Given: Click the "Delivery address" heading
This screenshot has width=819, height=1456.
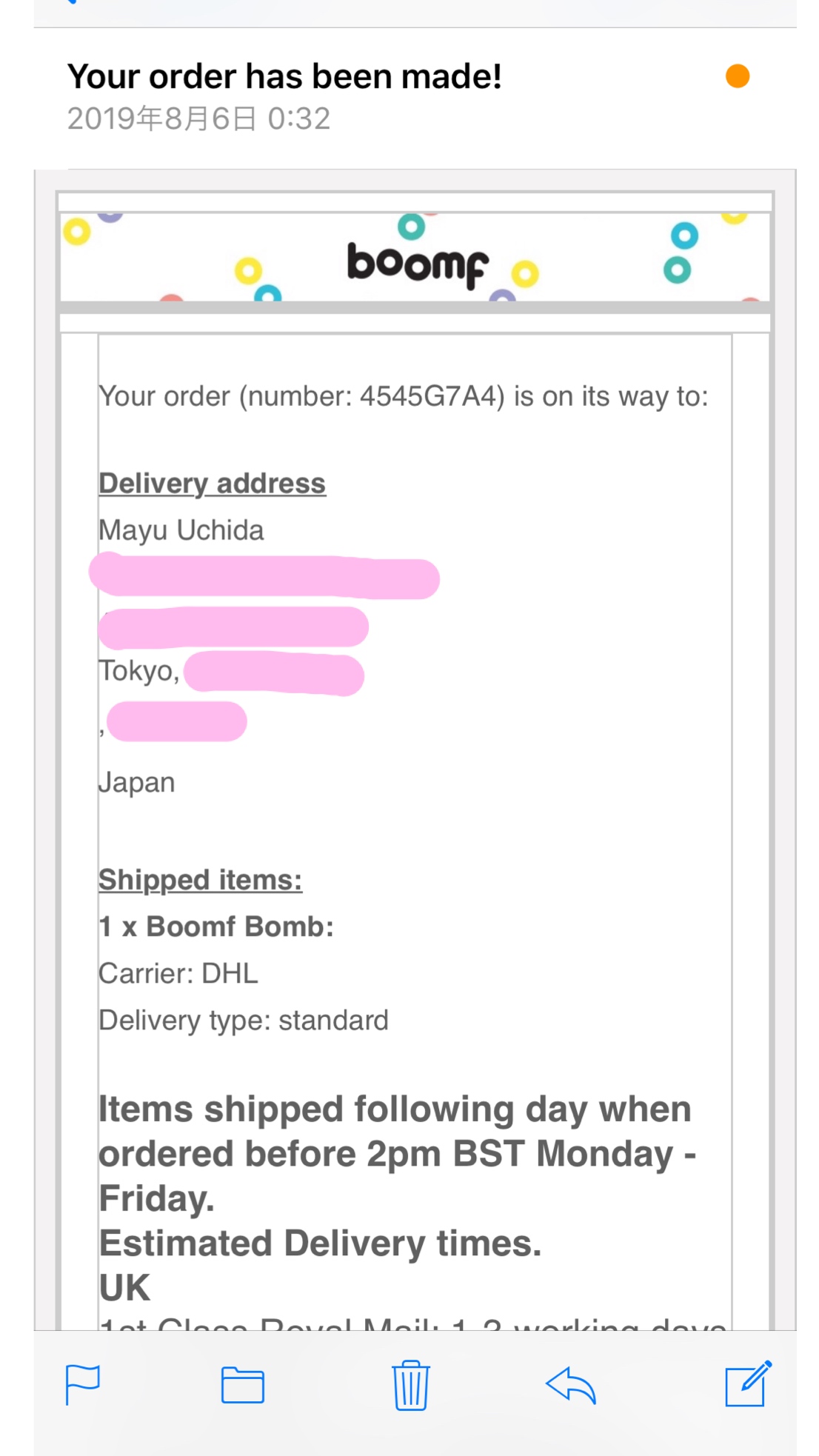Looking at the screenshot, I should click(212, 483).
